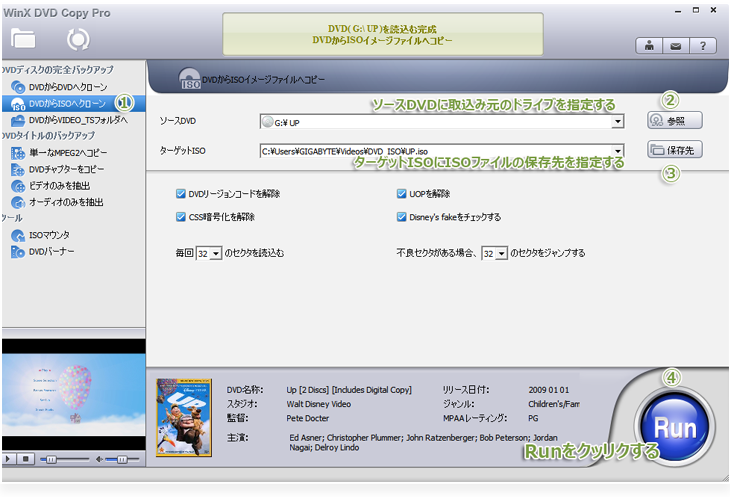This screenshot has height=497, width=730.
Task: Click the ISOマウンタ tool icon
Action: [x=19, y=235]
